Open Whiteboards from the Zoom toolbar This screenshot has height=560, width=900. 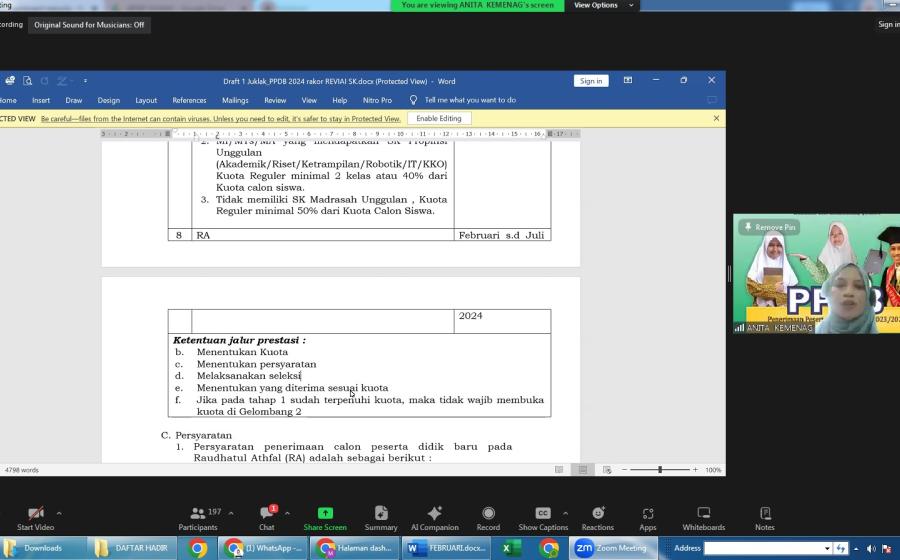pos(703,514)
